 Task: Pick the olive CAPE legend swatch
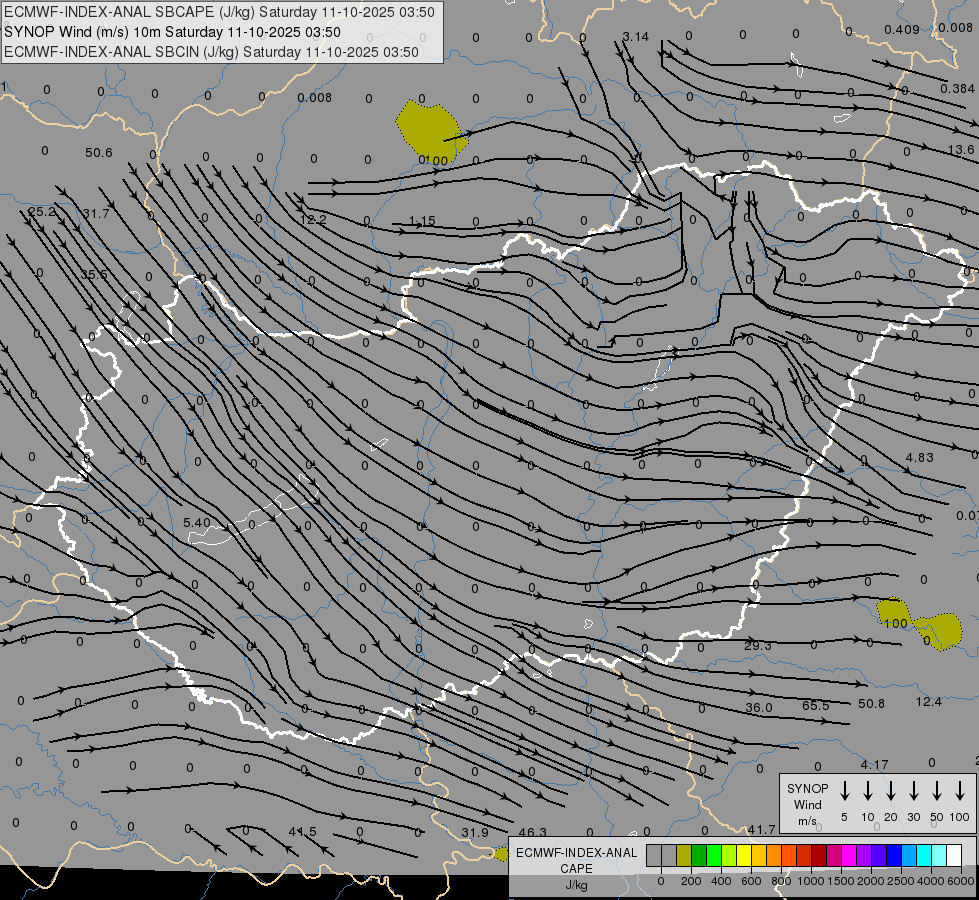(x=684, y=855)
